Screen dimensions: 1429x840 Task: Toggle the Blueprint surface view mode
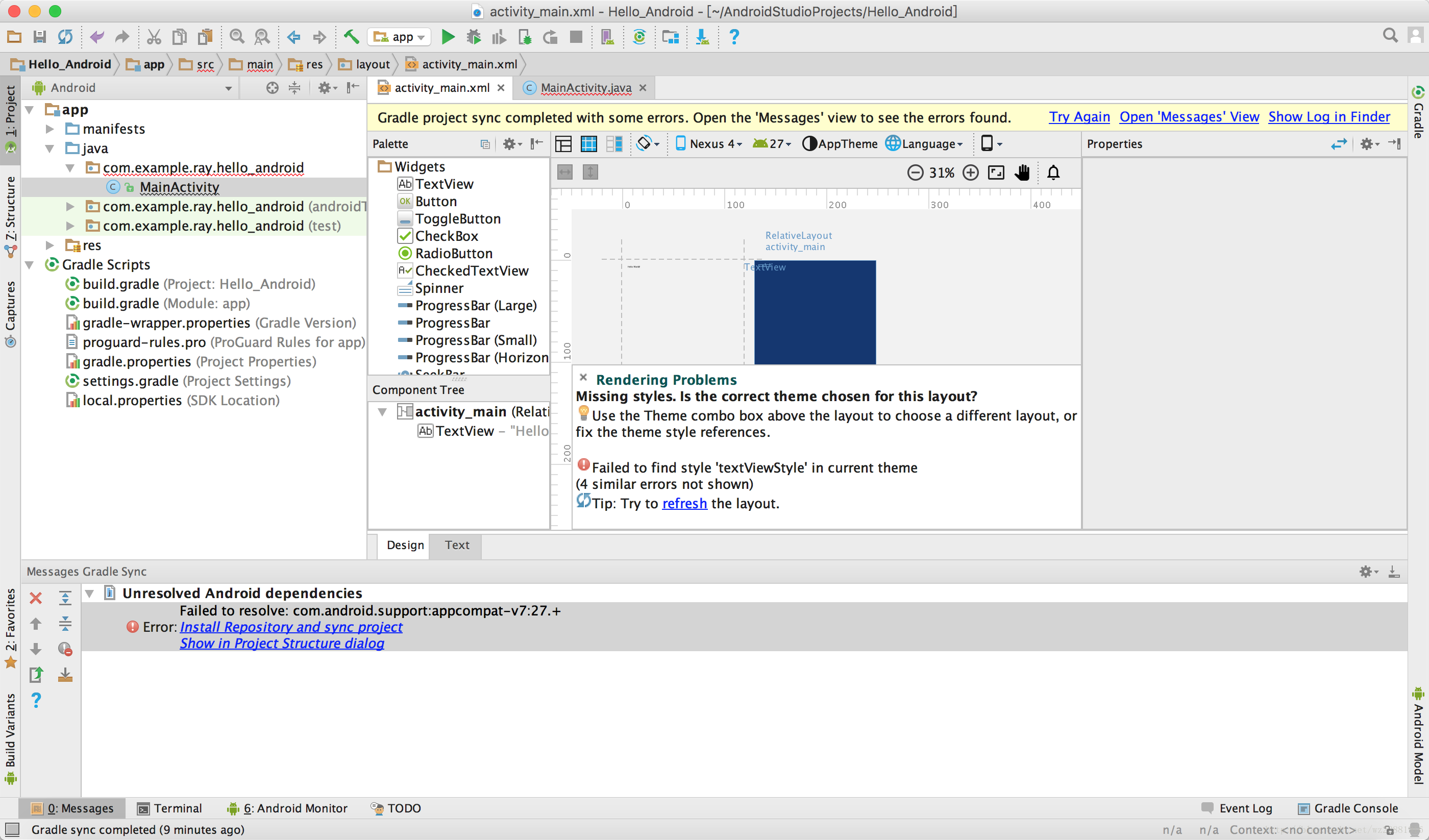588,143
